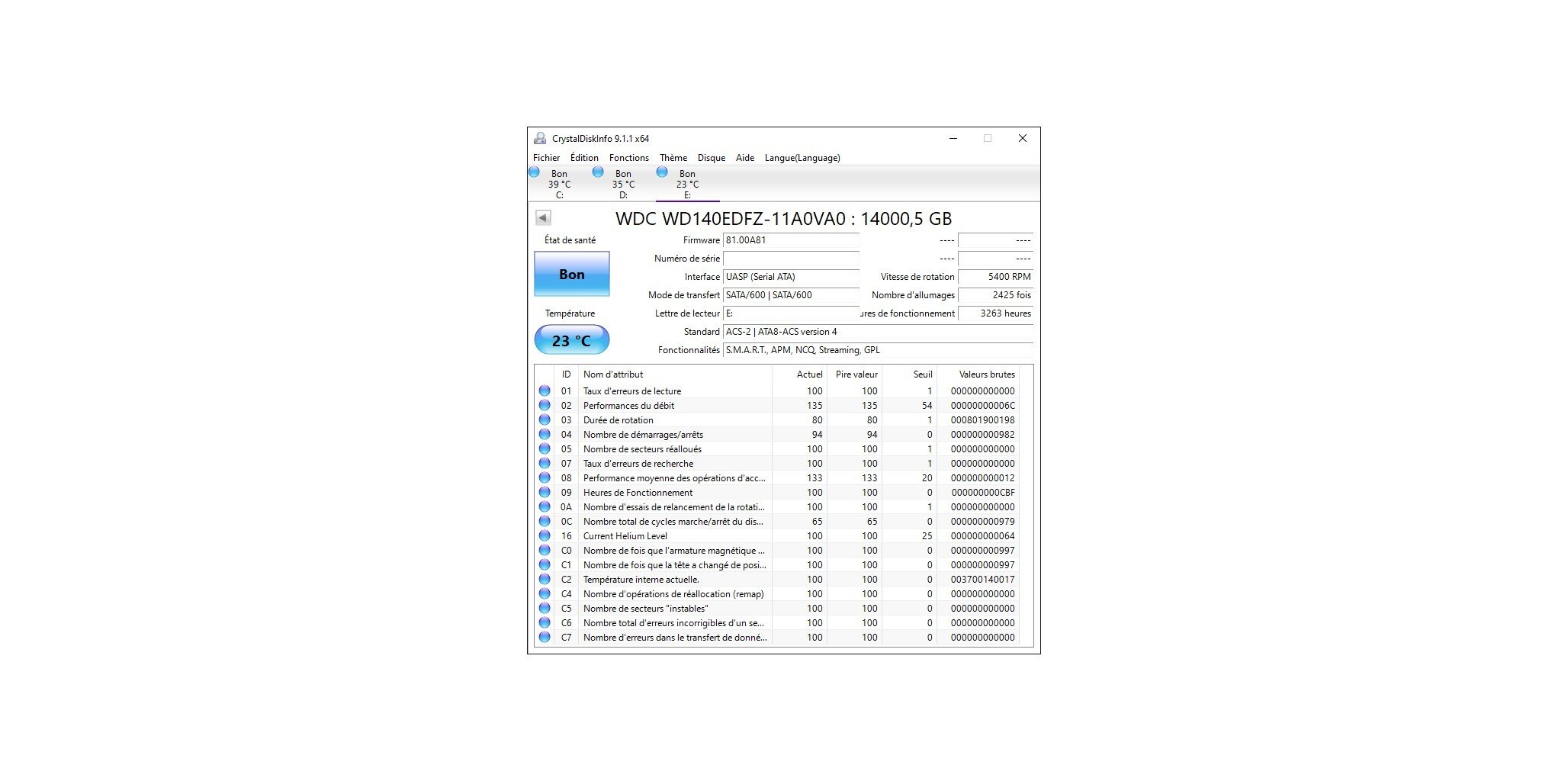Viewport: 1568px width, 781px height.
Task: Click the Actuel column header
Action: click(800, 374)
